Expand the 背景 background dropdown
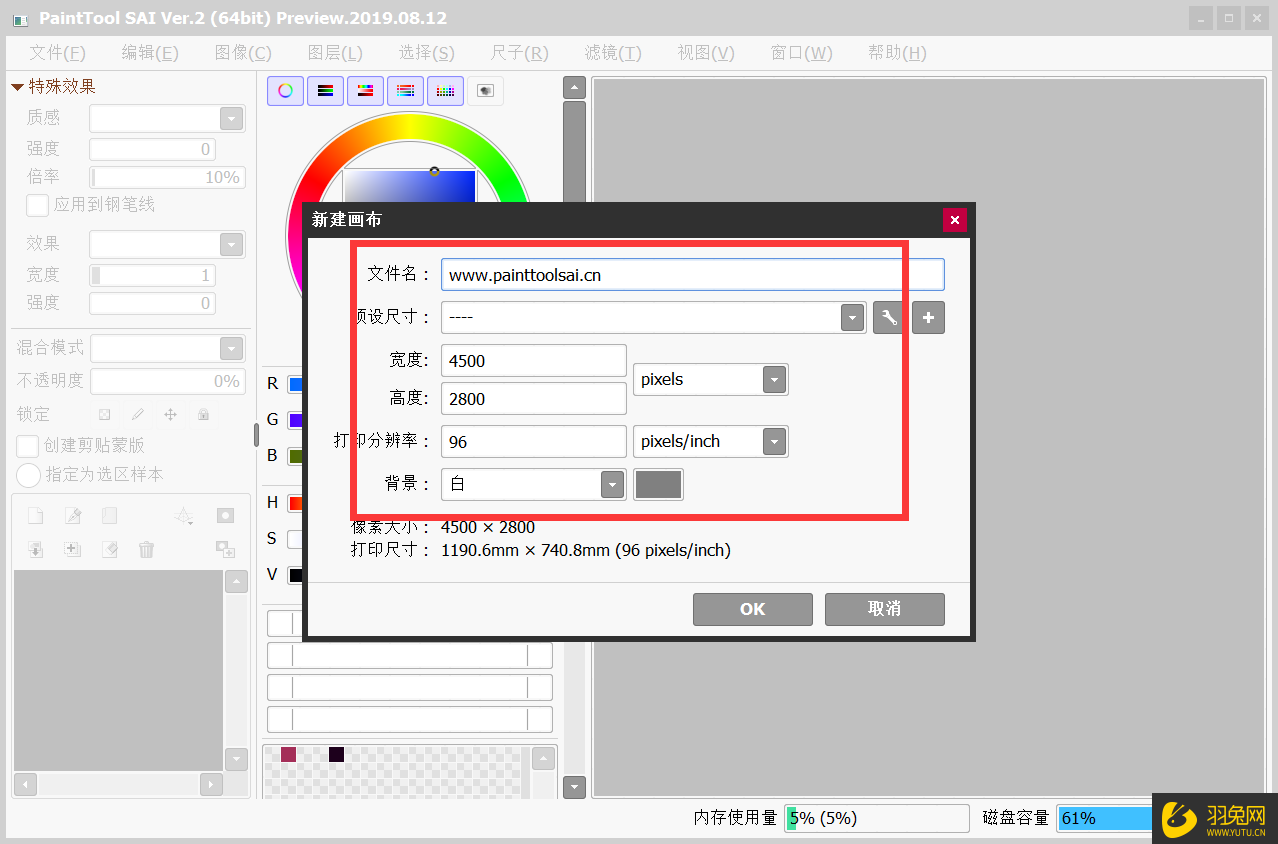Viewport: 1278px width, 844px height. [612, 485]
